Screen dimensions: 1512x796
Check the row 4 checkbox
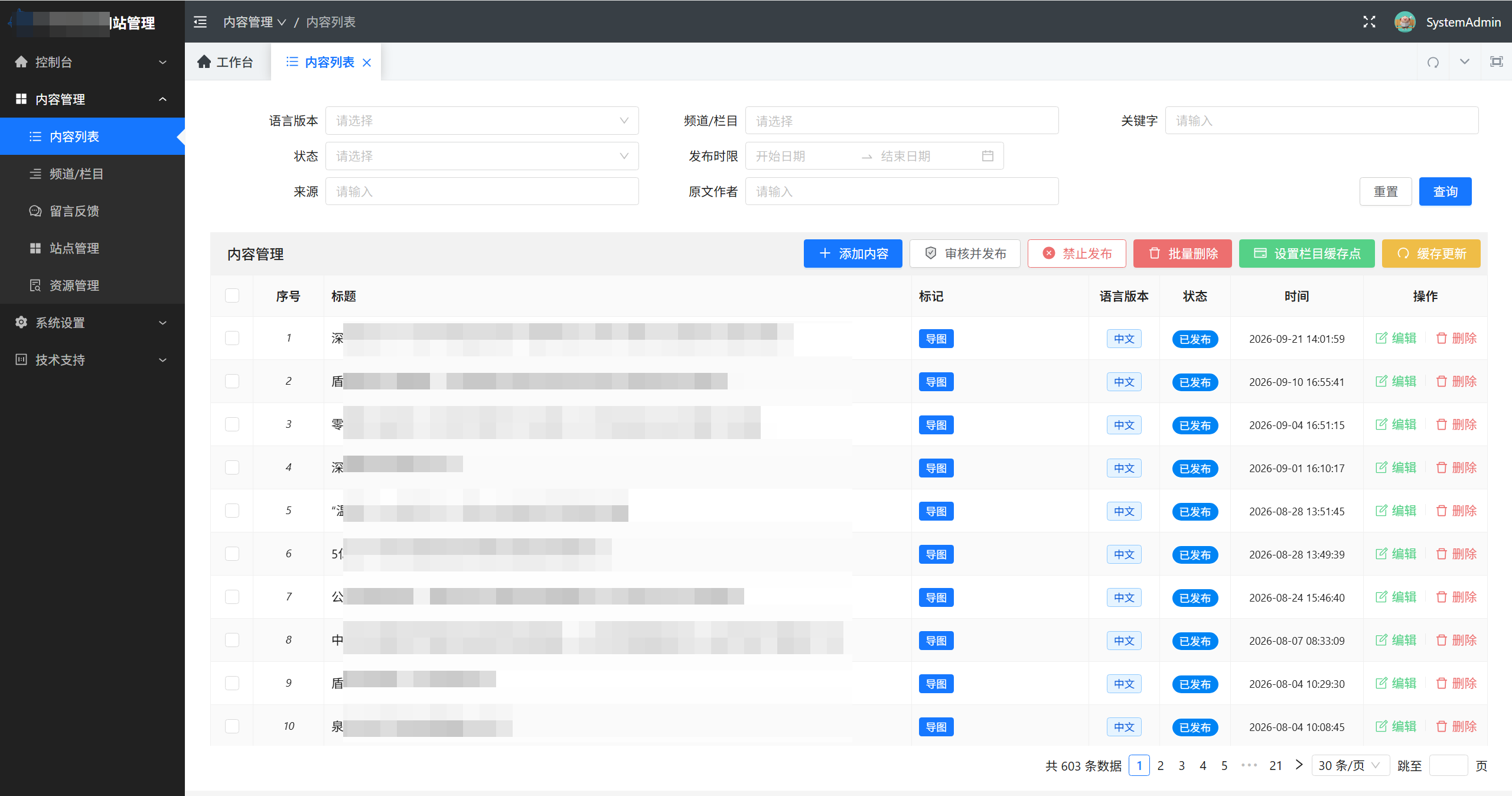tap(232, 467)
